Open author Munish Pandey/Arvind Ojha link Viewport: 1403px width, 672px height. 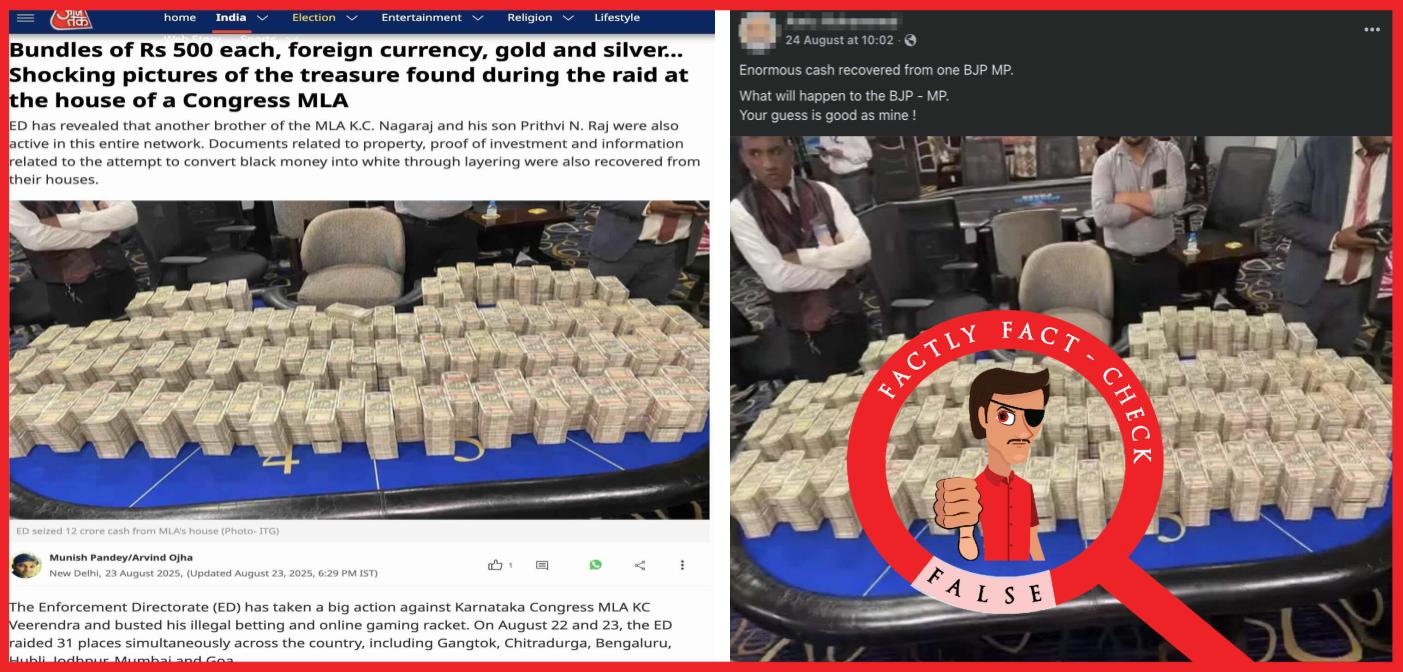click(121, 557)
